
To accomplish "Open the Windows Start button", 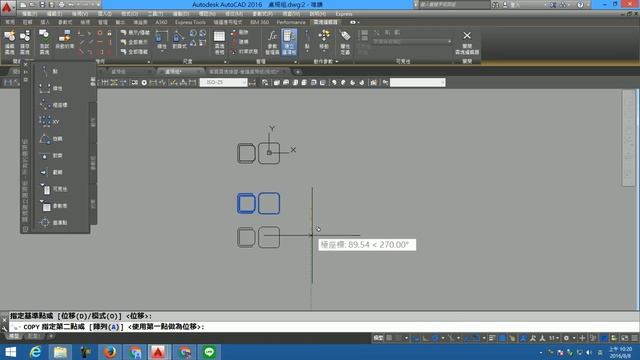I will (x=10, y=352).
